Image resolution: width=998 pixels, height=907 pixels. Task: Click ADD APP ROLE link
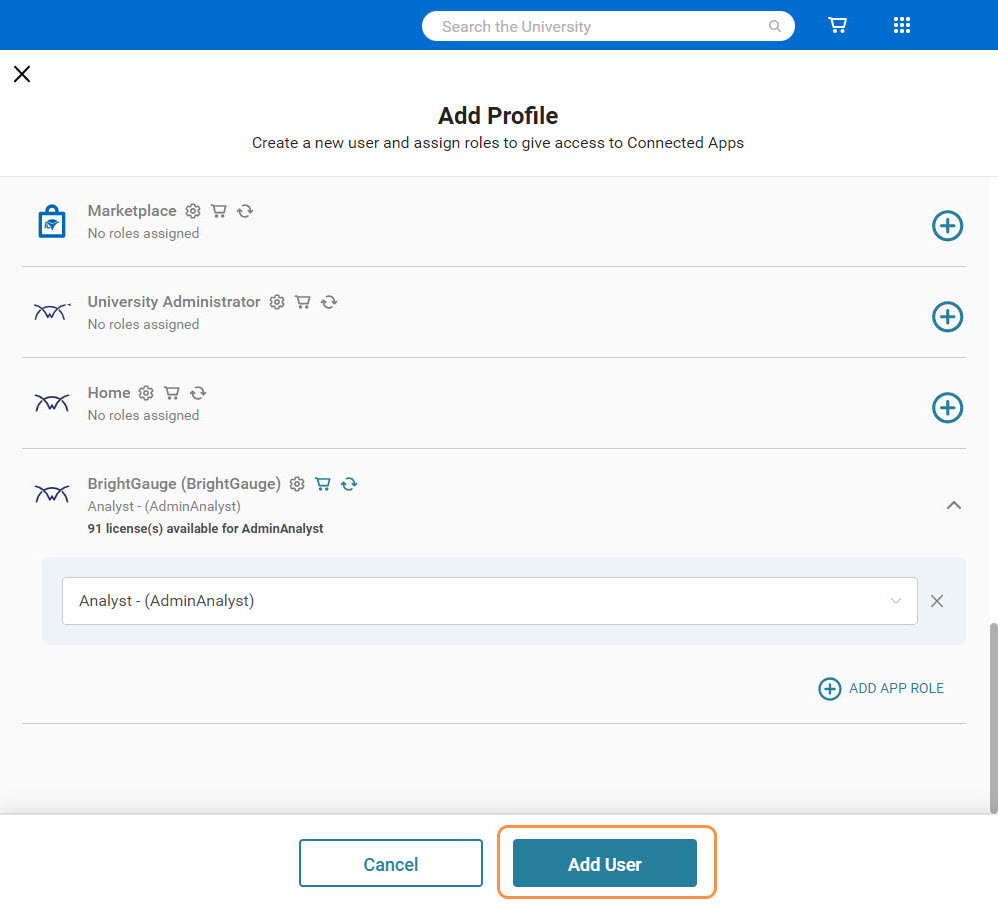(881, 688)
